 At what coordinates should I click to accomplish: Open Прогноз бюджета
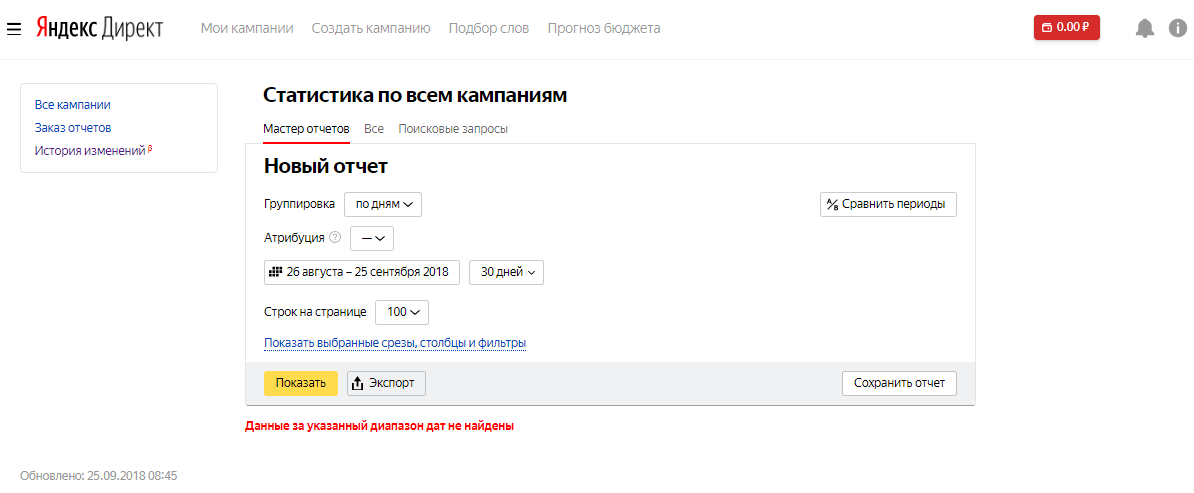click(604, 28)
